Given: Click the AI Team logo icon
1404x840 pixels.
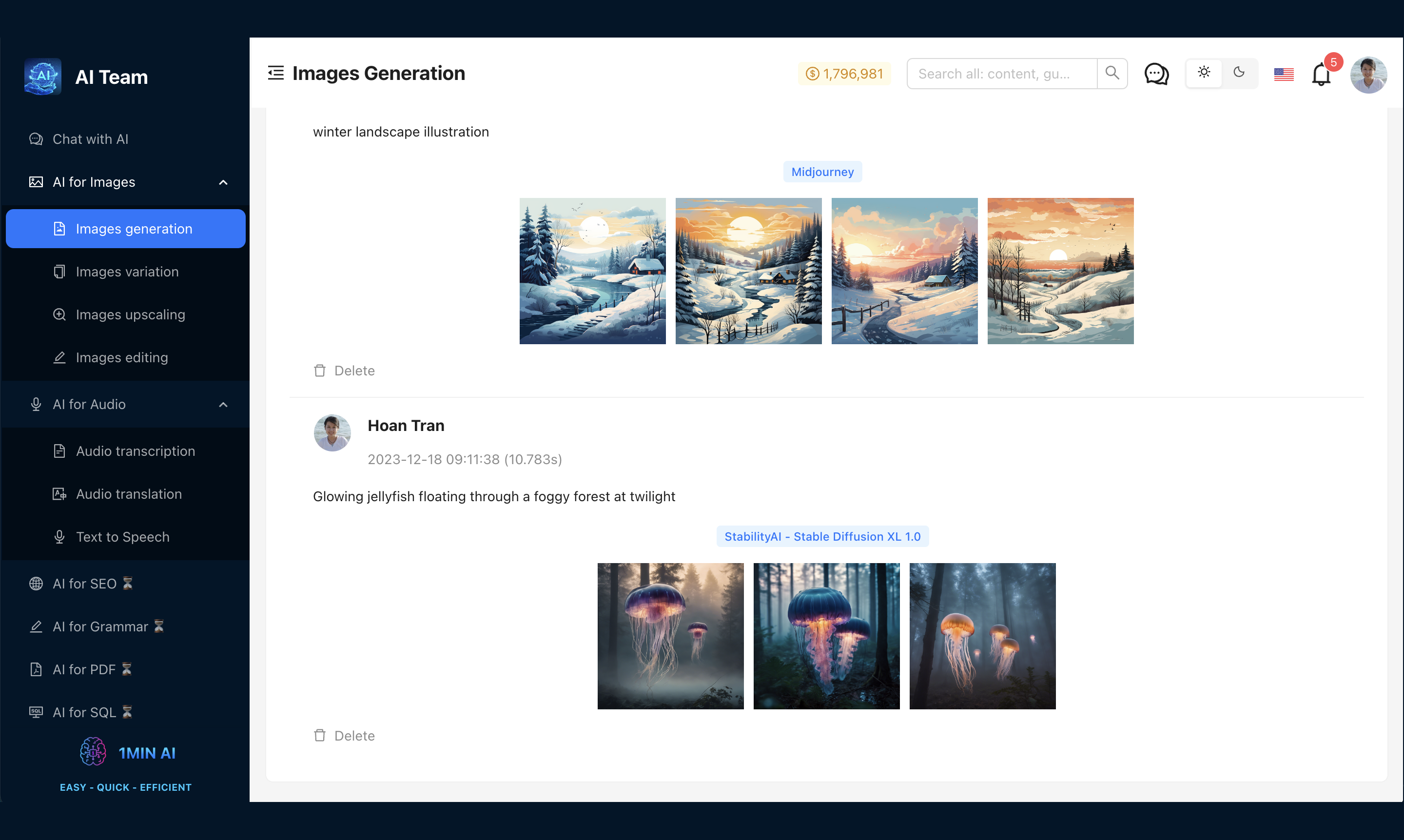Looking at the screenshot, I should click(43, 77).
